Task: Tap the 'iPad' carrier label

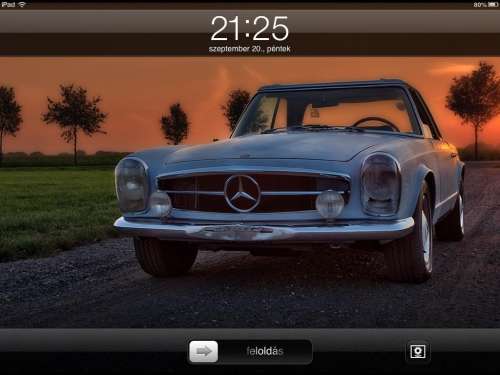Action: coord(8,4)
